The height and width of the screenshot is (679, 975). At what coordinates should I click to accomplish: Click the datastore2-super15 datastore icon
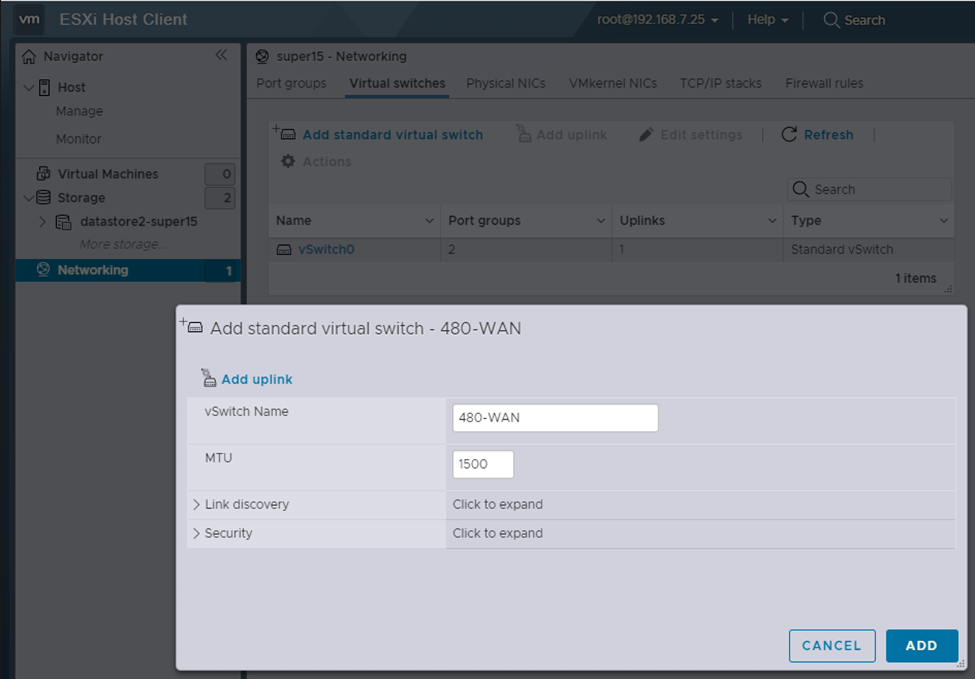[x=63, y=221]
